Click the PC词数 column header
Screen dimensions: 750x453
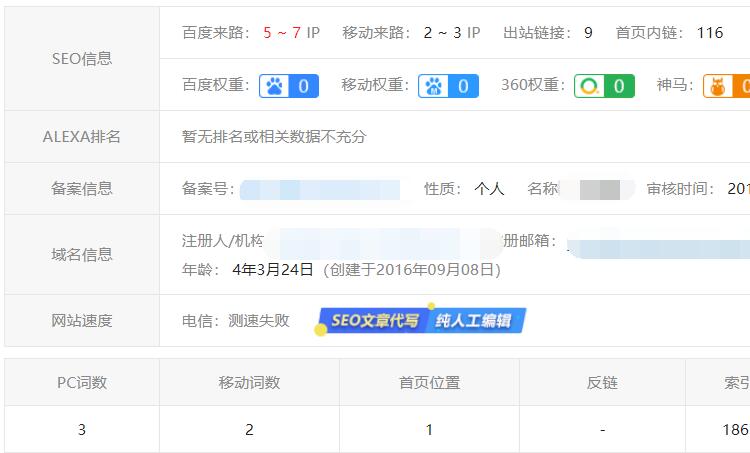82,382
